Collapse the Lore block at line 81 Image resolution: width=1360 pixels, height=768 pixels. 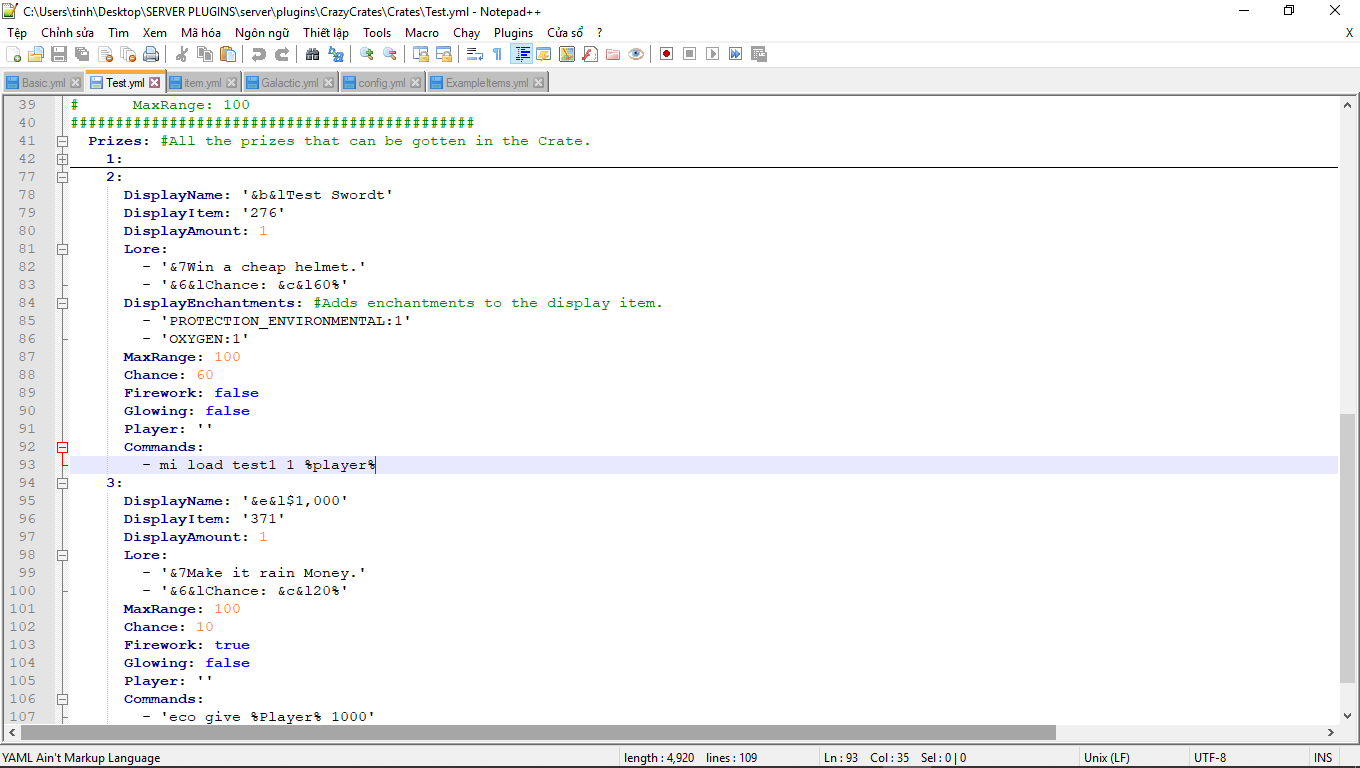tap(62, 249)
